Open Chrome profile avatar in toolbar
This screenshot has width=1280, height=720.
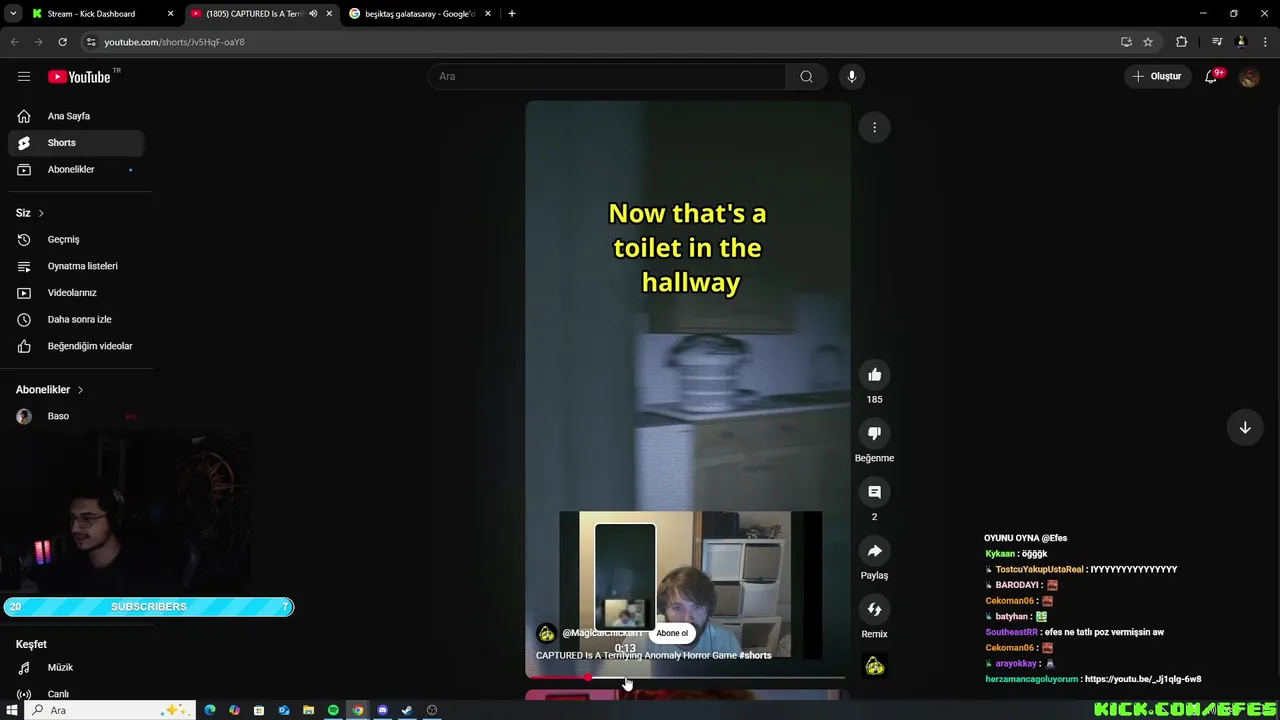(x=1241, y=42)
